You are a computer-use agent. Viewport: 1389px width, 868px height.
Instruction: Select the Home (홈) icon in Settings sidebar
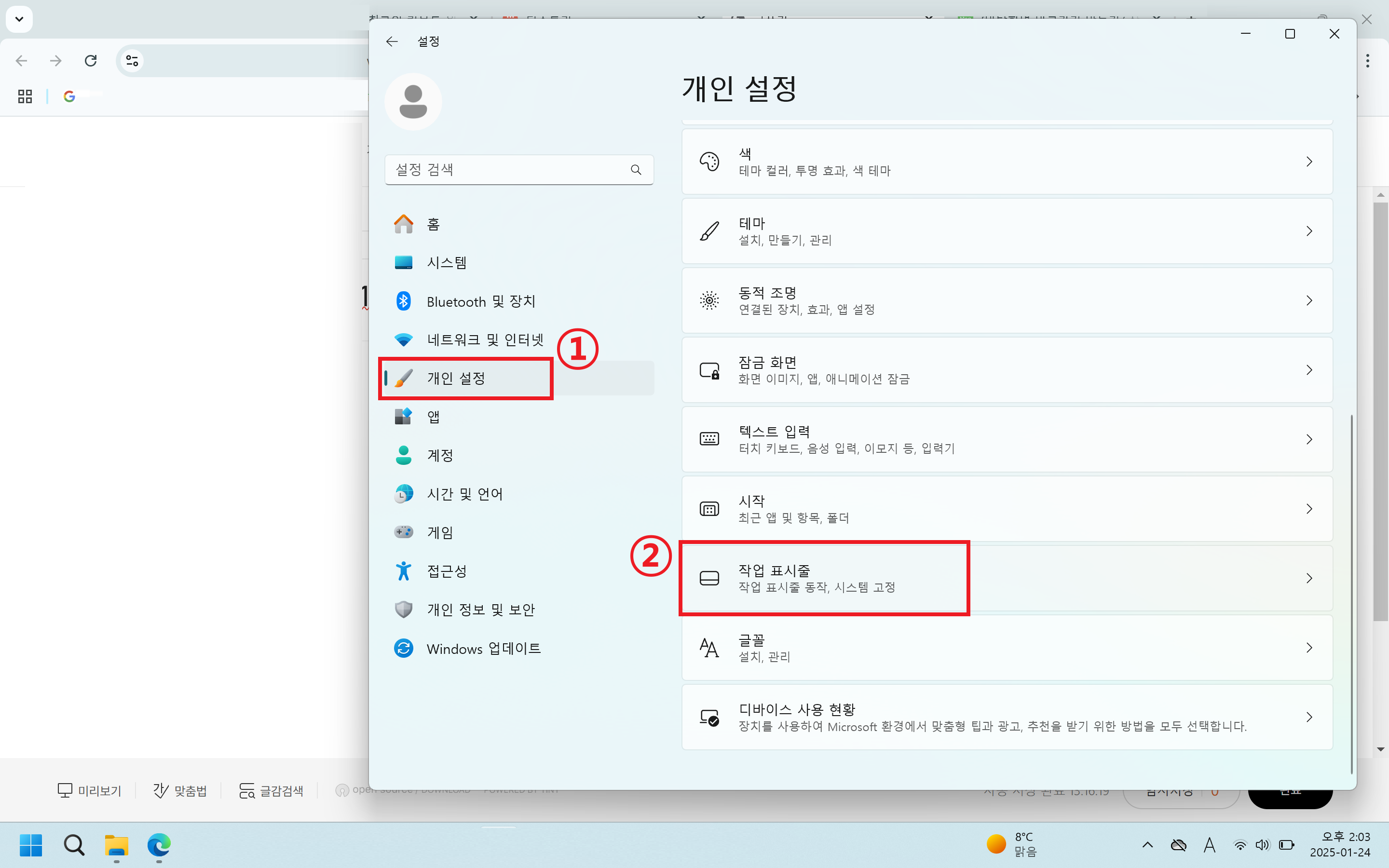coord(404,224)
